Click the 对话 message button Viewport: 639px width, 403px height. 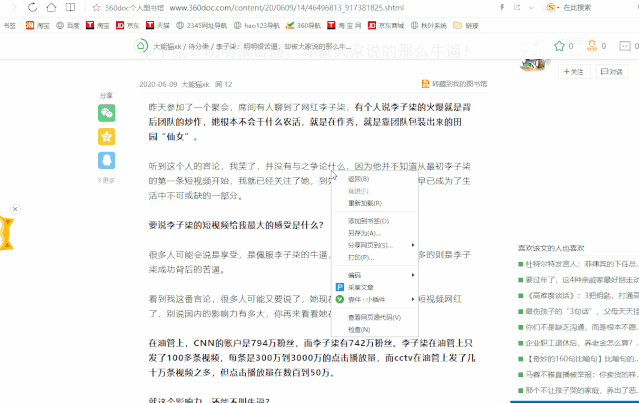point(612,72)
